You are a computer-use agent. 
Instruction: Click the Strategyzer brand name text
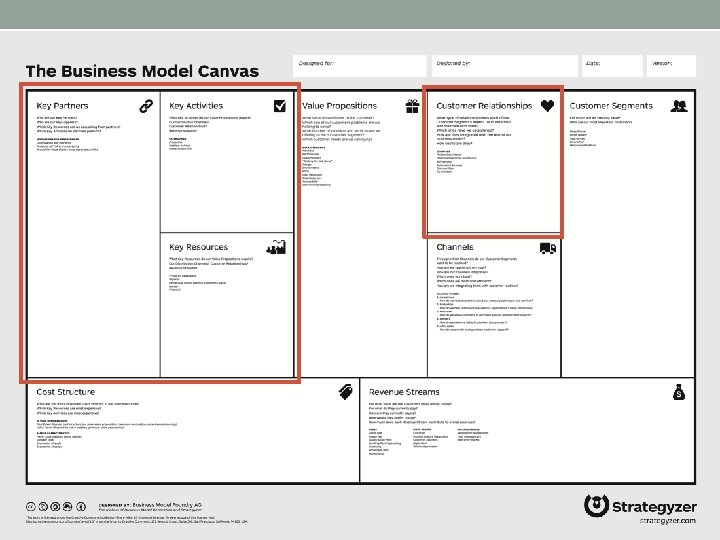pos(654,507)
